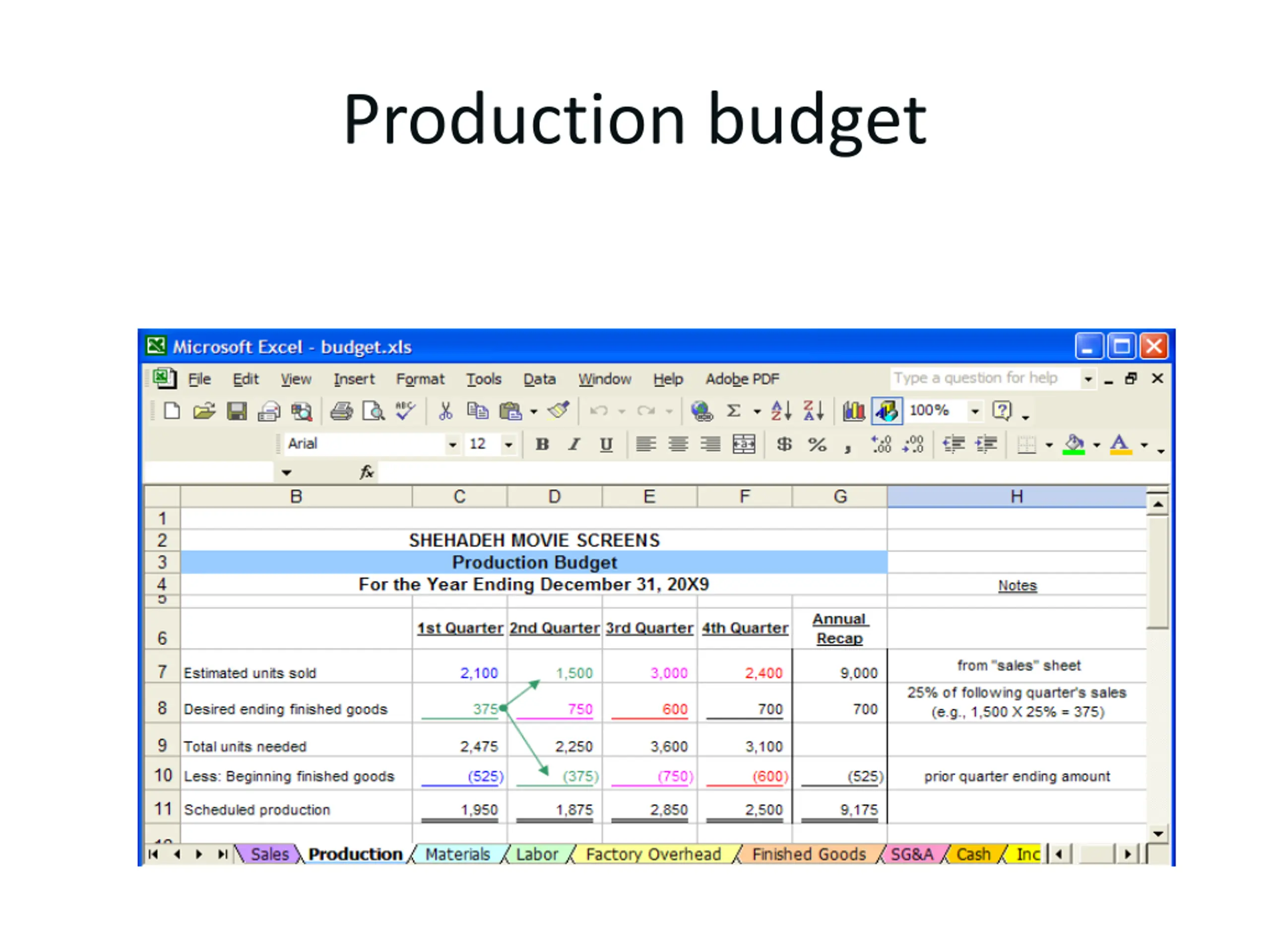Image resolution: width=1270 pixels, height=952 pixels.
Task: Switch to the Materials sheet tab
Action: [457, 854]
